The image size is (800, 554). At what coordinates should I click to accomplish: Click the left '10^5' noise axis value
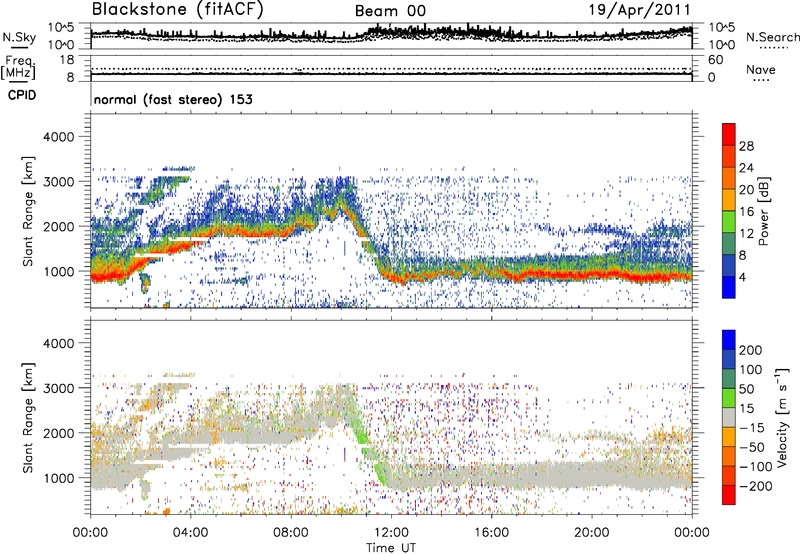61,27
